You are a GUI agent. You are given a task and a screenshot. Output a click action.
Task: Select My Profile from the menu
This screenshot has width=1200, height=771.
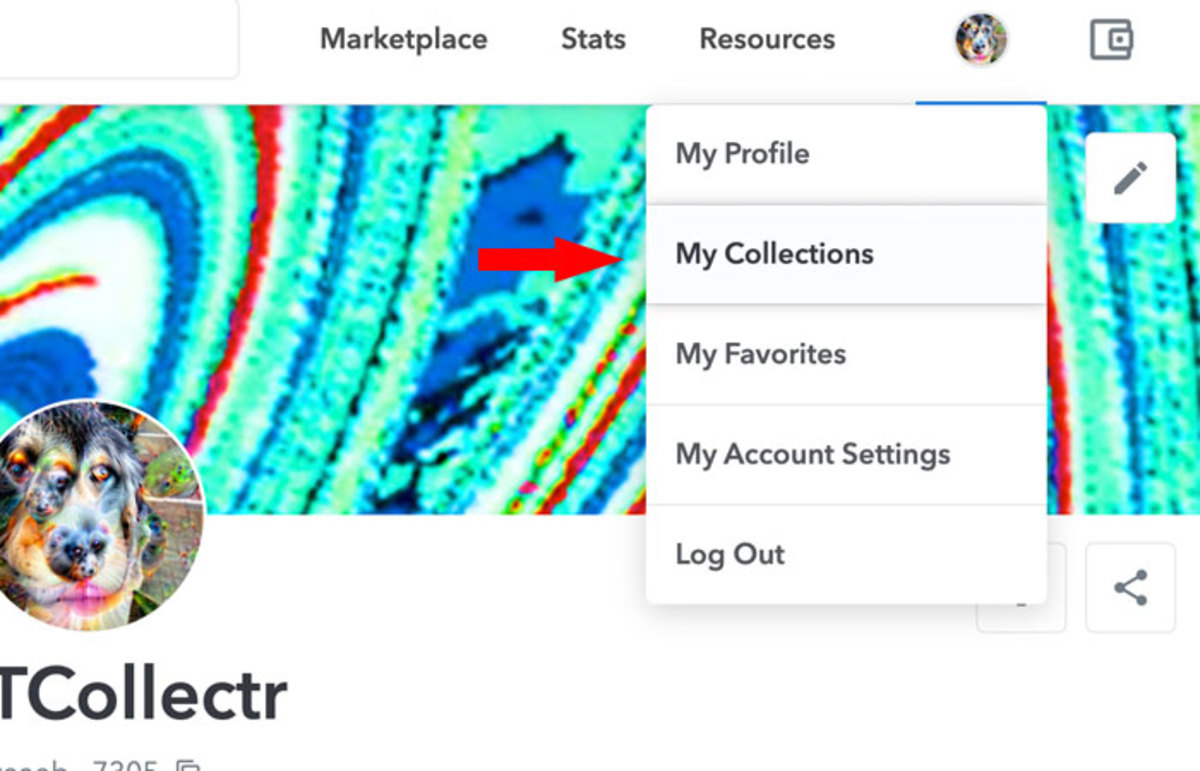743,153
